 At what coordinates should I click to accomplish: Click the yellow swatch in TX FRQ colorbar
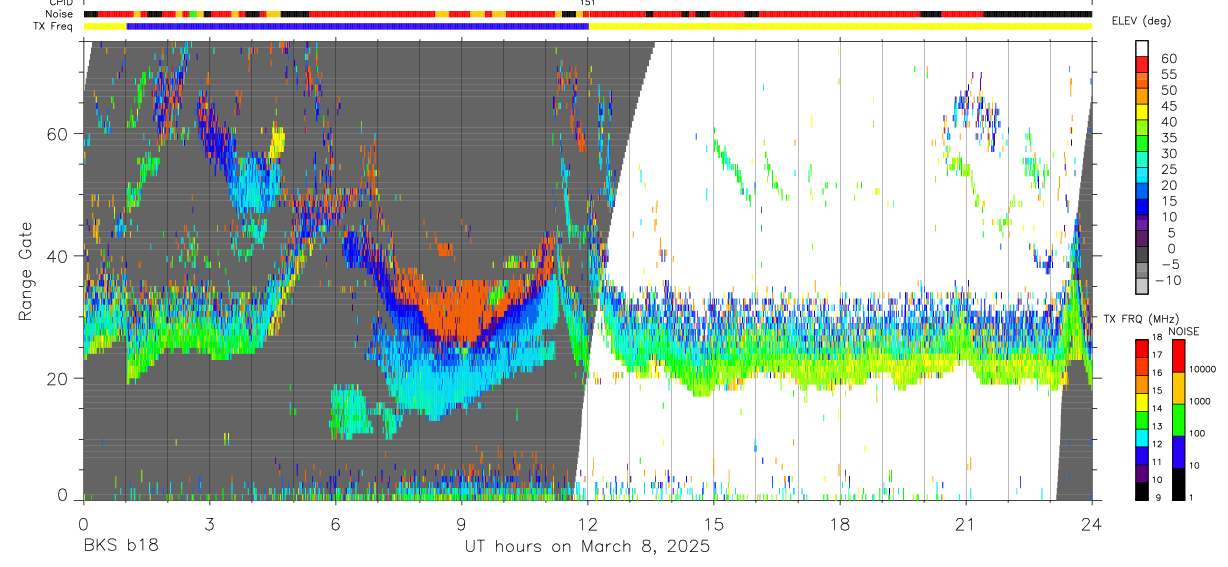[1142, 402]
